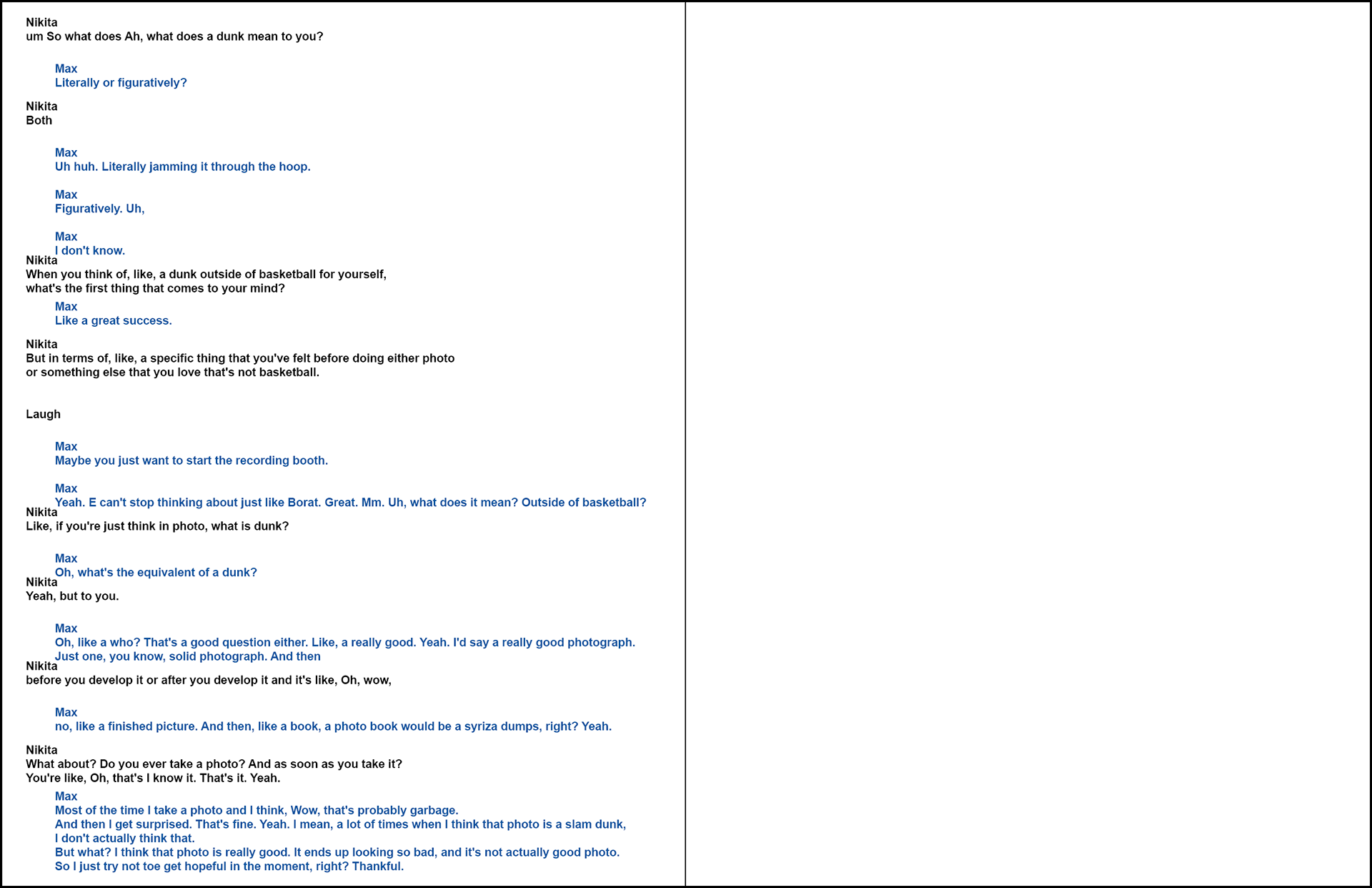Select 'Uh huh. Literally jamming it through the hoop.'
This screenshot has width=1372, height=888.
tap(183, 167)
